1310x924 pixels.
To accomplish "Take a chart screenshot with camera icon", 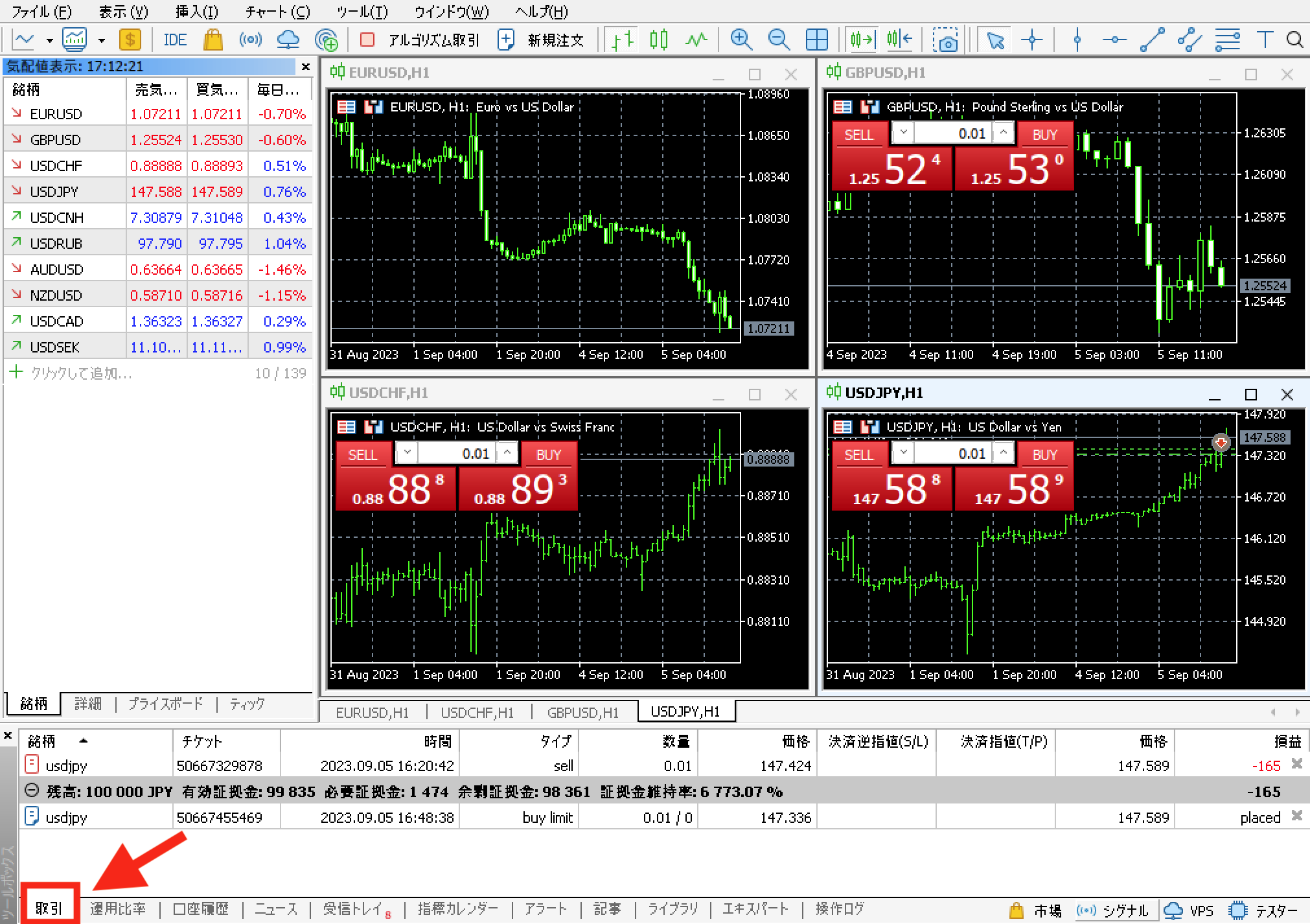I will (945, 40).
